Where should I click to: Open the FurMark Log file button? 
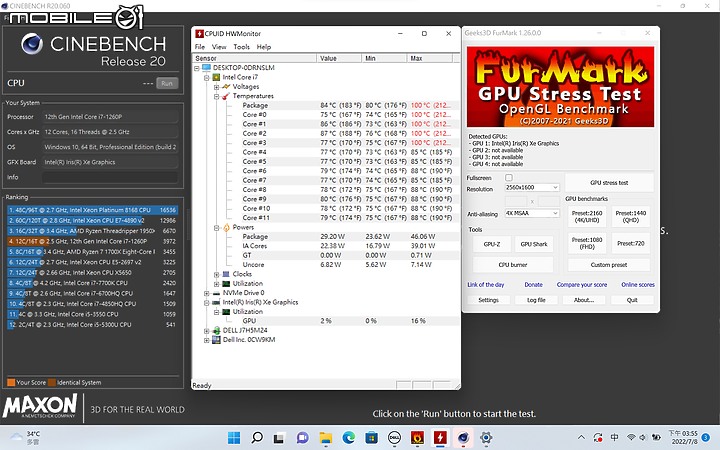[536, 300]
